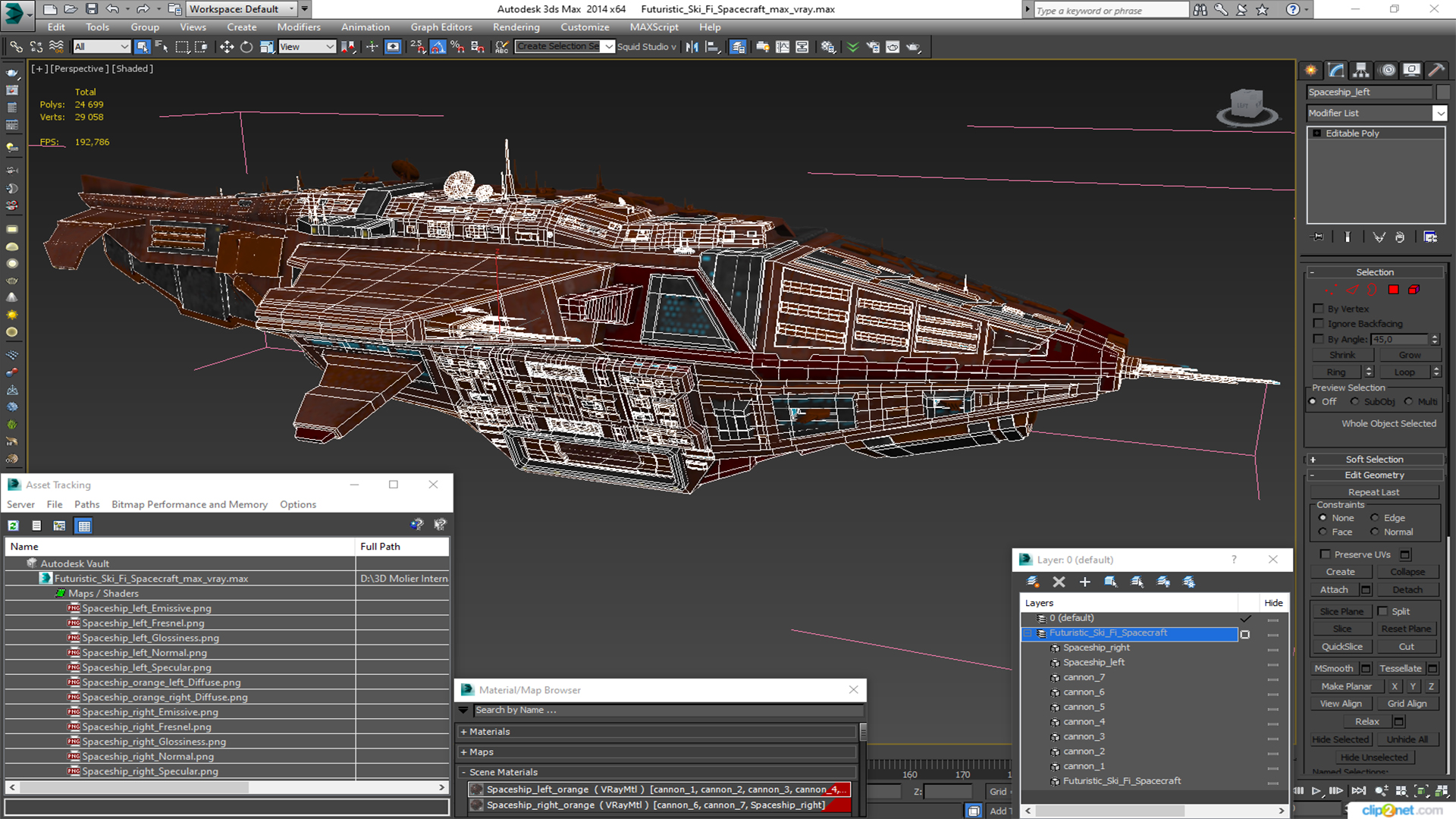Enable By Angle checkbox
This screenshot has height=819, width=1456.
(1319, 339)
